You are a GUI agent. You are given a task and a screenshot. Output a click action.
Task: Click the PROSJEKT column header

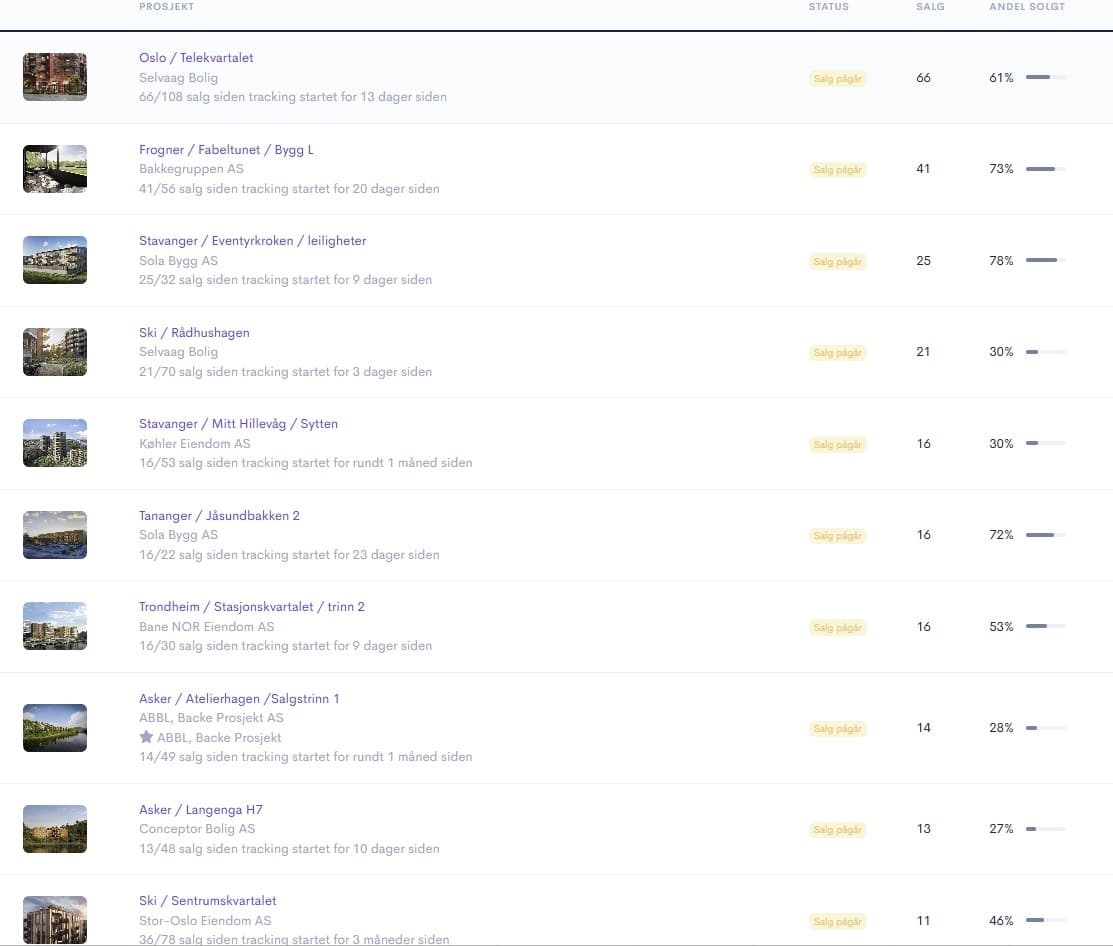coord(166,6)
